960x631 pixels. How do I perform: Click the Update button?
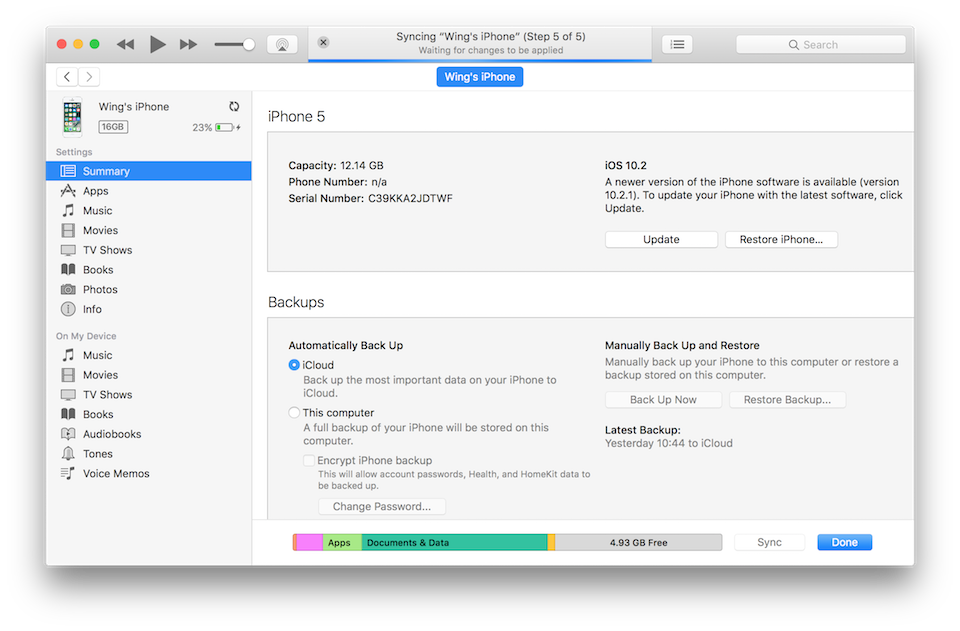coord(661,239)
